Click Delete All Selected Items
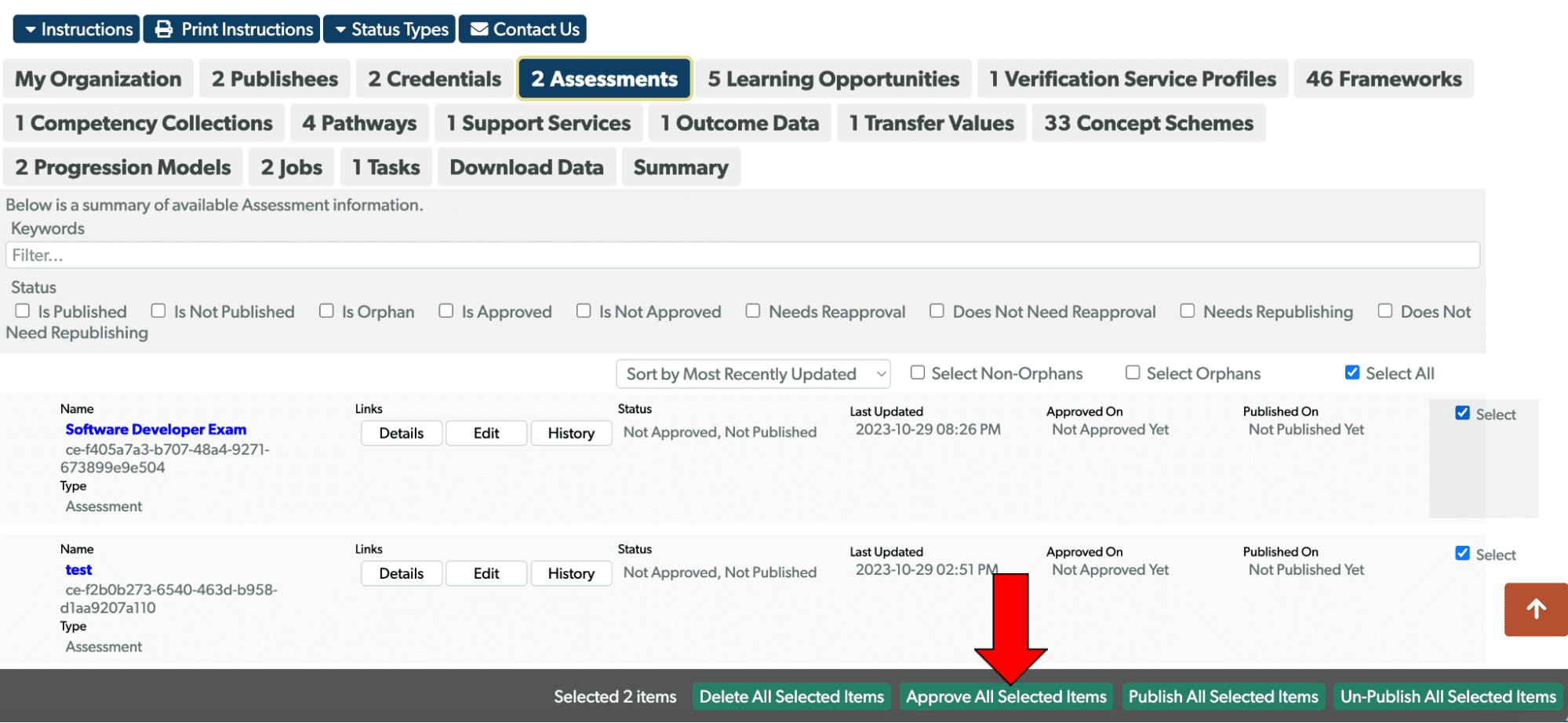 click(x=791, y=696)
